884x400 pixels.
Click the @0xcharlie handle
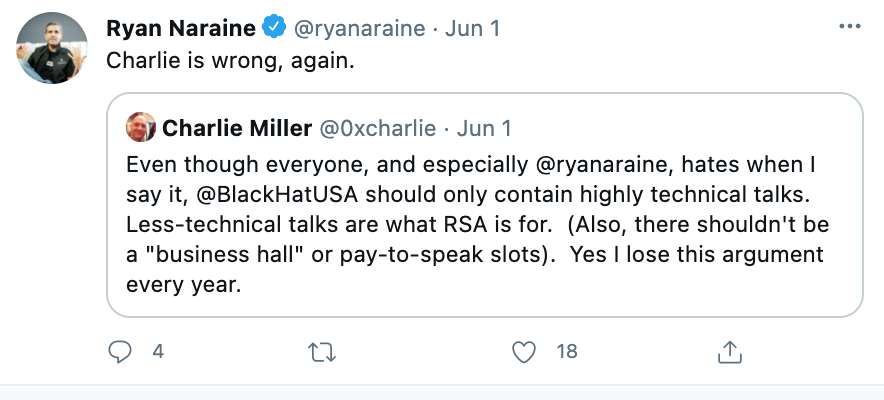377,128
